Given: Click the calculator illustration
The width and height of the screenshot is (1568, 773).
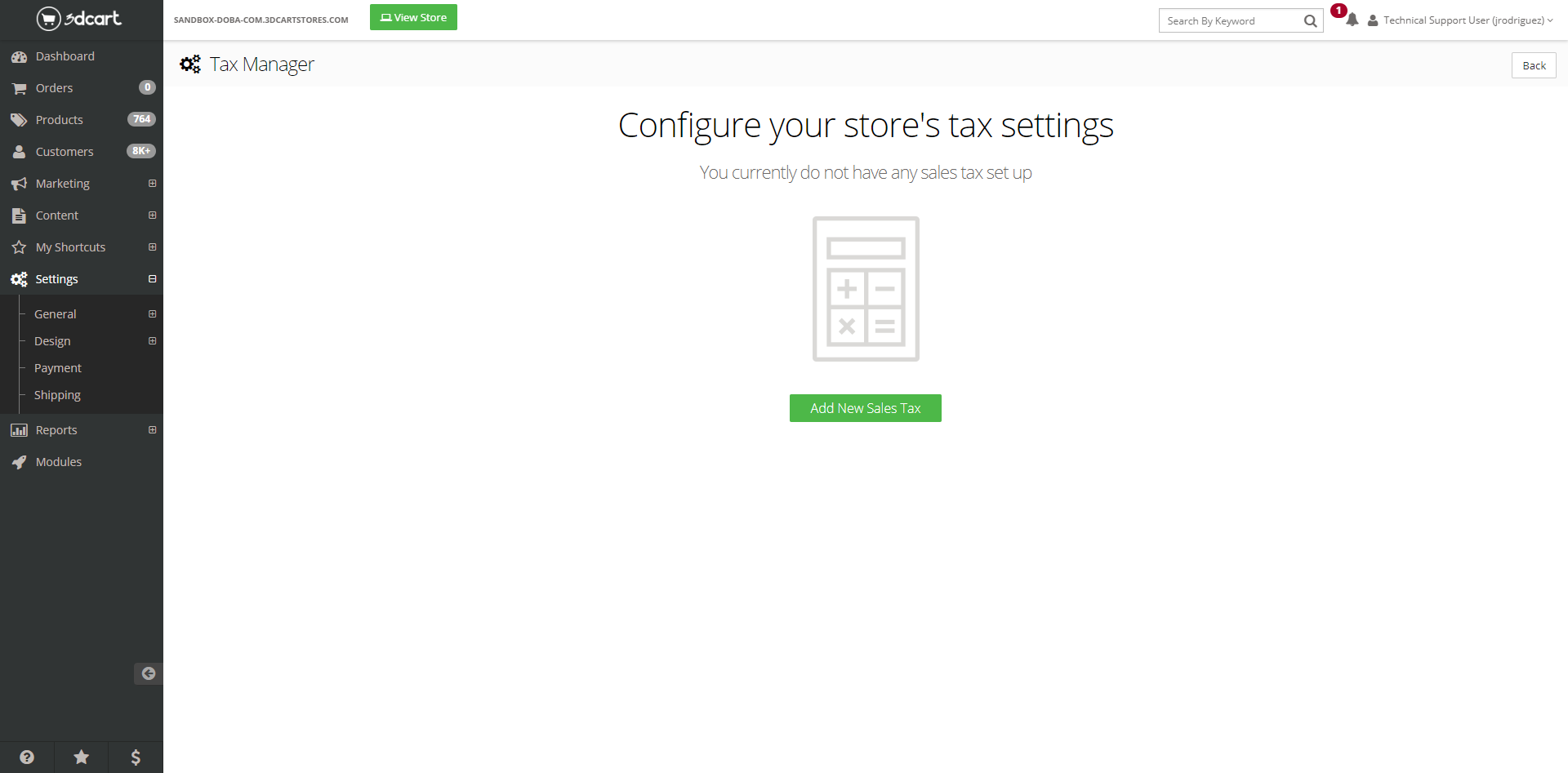Looking at the screenshot, I should point(866,289).
